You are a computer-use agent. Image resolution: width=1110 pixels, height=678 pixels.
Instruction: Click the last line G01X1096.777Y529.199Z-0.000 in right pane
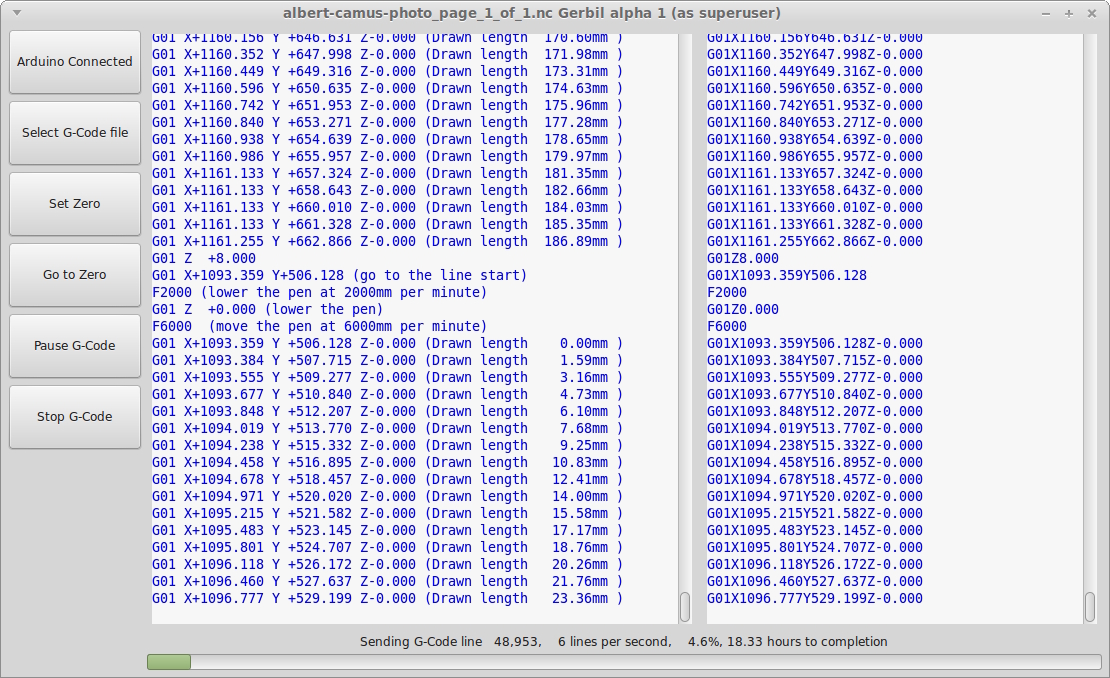point(814,598)
